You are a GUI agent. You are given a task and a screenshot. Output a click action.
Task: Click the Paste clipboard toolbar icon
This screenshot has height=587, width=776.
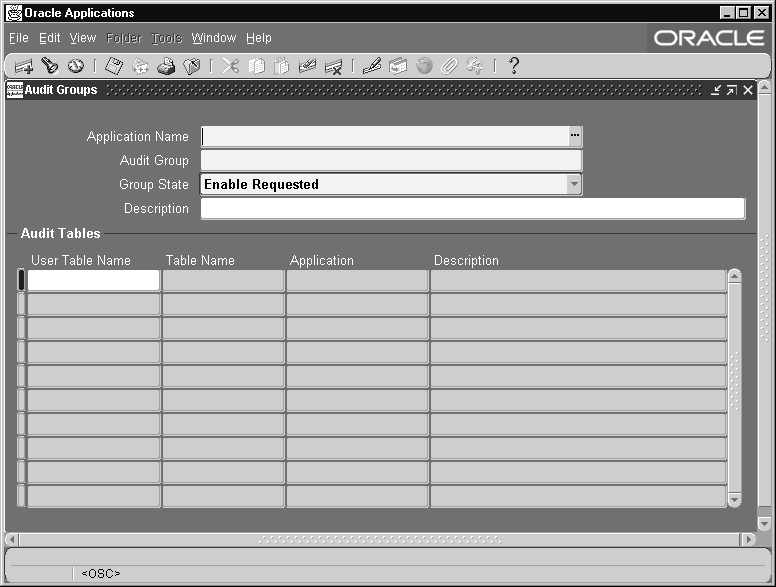[282, 66]
